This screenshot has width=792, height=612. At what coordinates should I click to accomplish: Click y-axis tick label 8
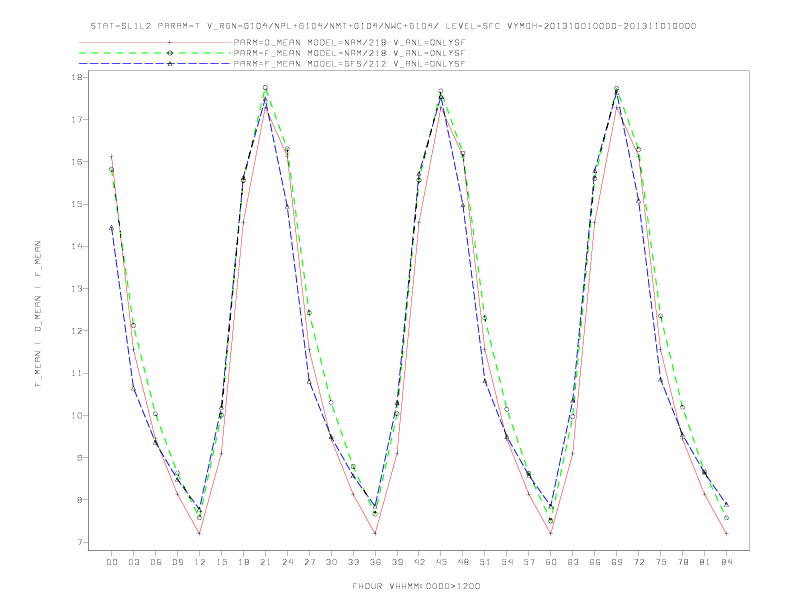pos(80,500)
